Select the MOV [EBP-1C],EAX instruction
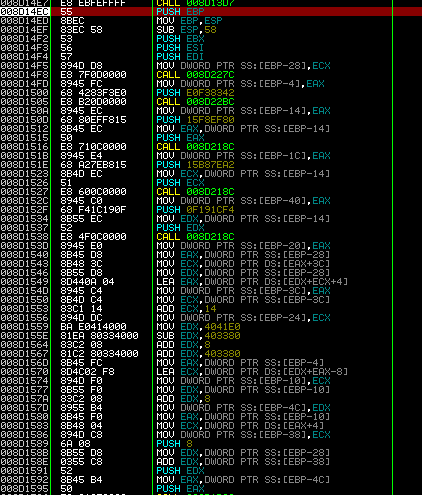Viewport: 422px width, 495px height. (x=243, y=156)
